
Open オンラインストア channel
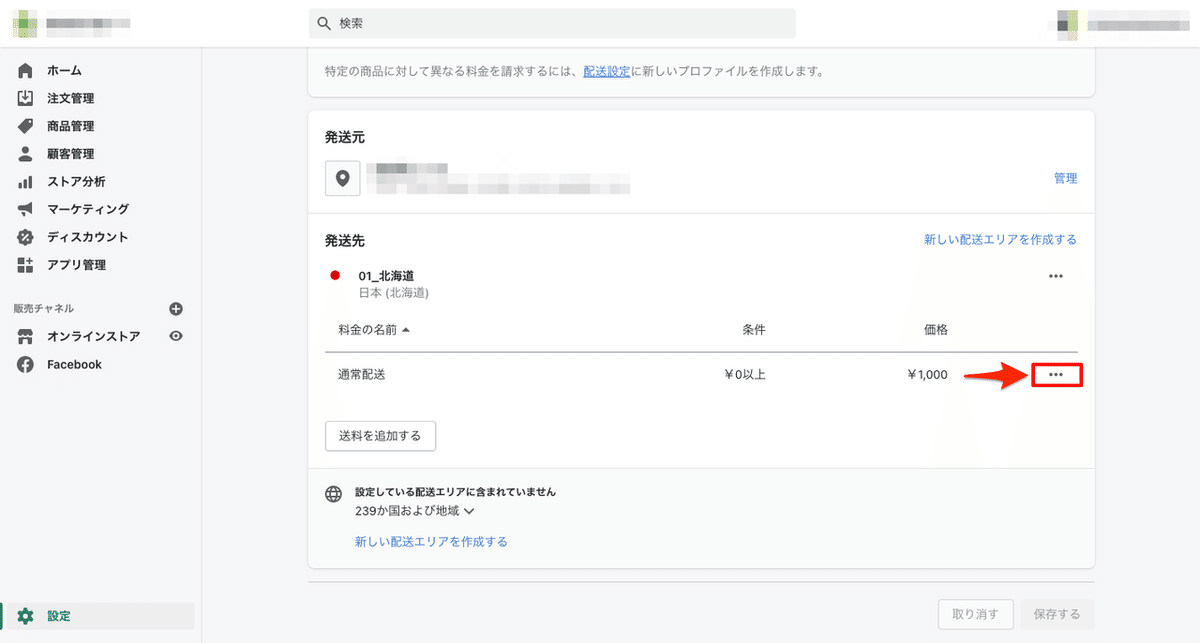pyautogui.click(x=94, y=337)
